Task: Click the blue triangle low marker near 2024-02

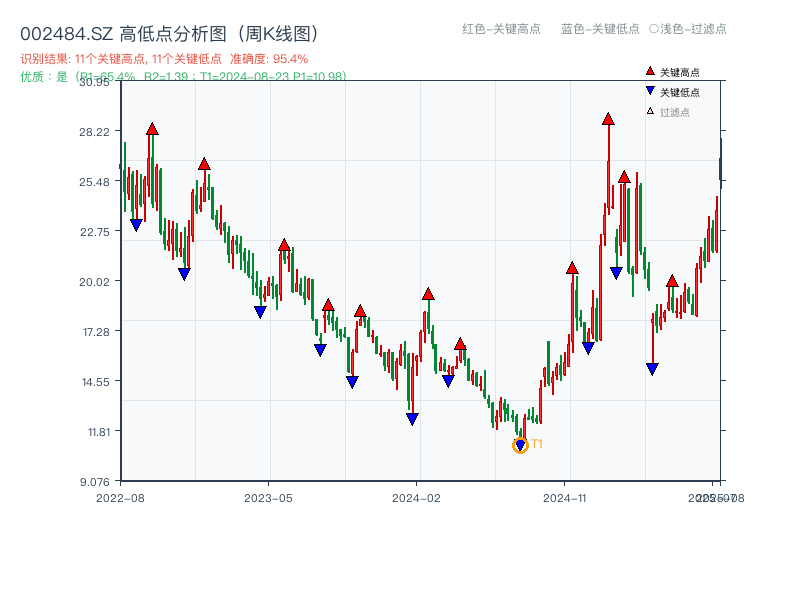Action: coord(412,418)
